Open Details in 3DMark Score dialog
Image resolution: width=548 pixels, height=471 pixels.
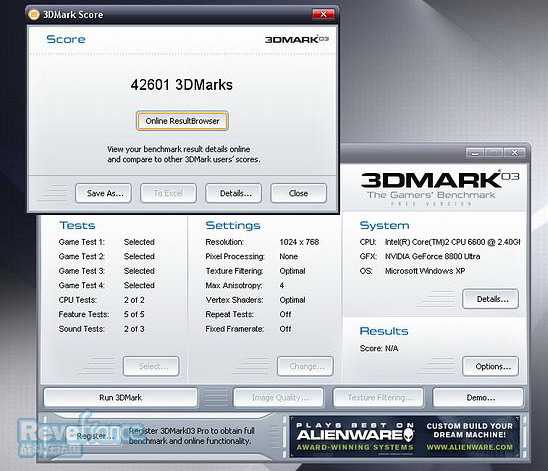[x=233, y=193]
